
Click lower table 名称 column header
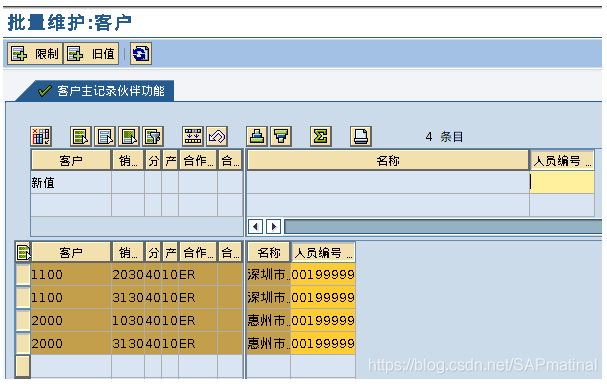(x=269, y=253)
